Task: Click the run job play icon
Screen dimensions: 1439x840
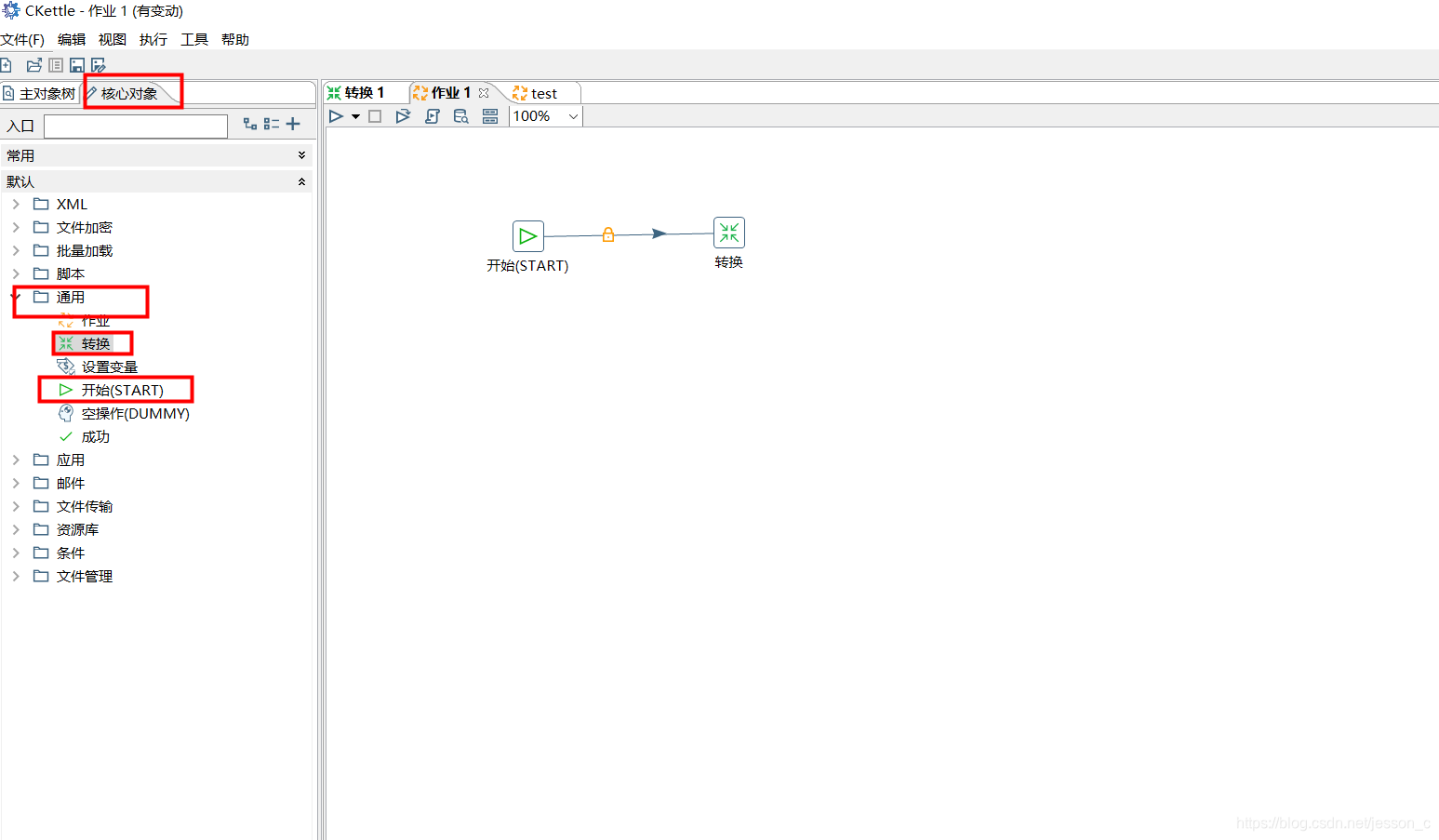Action: click(x=337, y=116)
